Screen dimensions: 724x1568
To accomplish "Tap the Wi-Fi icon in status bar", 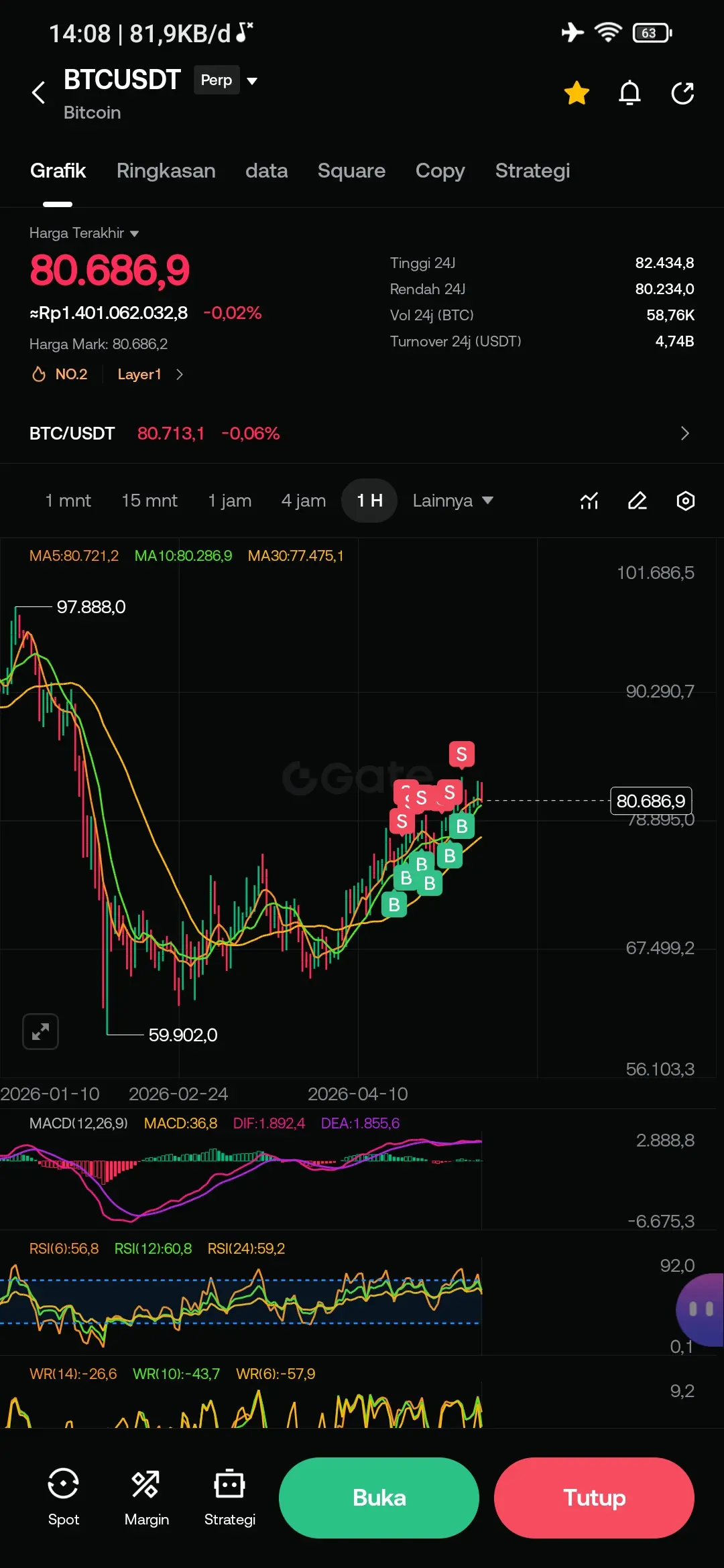I will [x=608, y=32].
